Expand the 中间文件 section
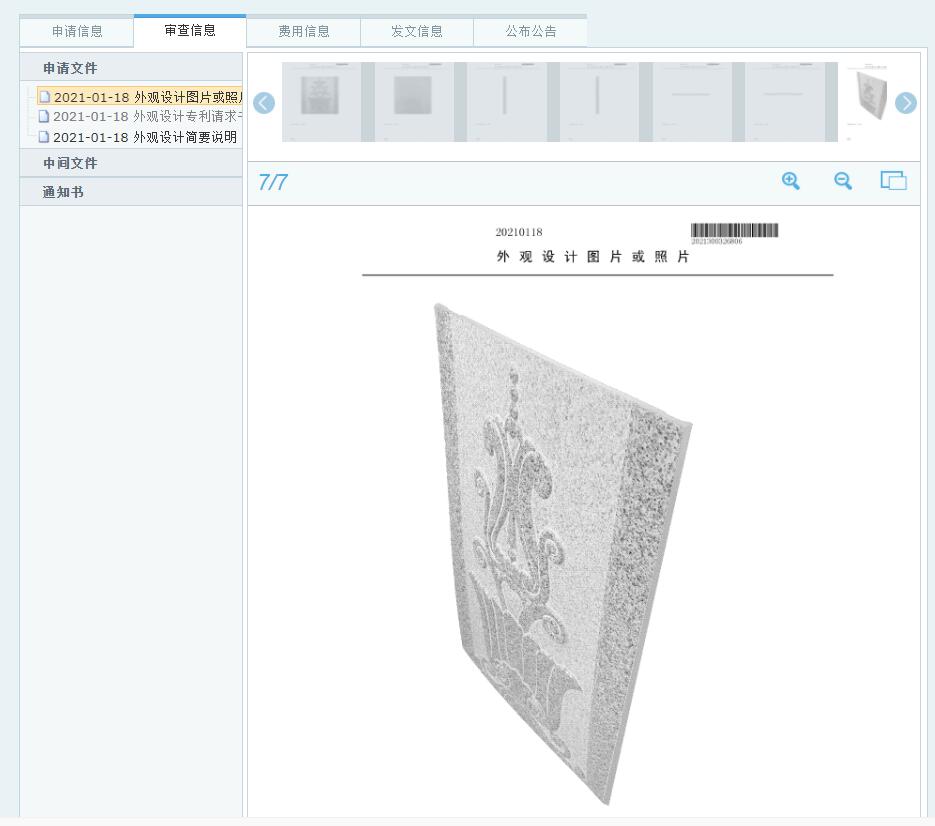 70,163
